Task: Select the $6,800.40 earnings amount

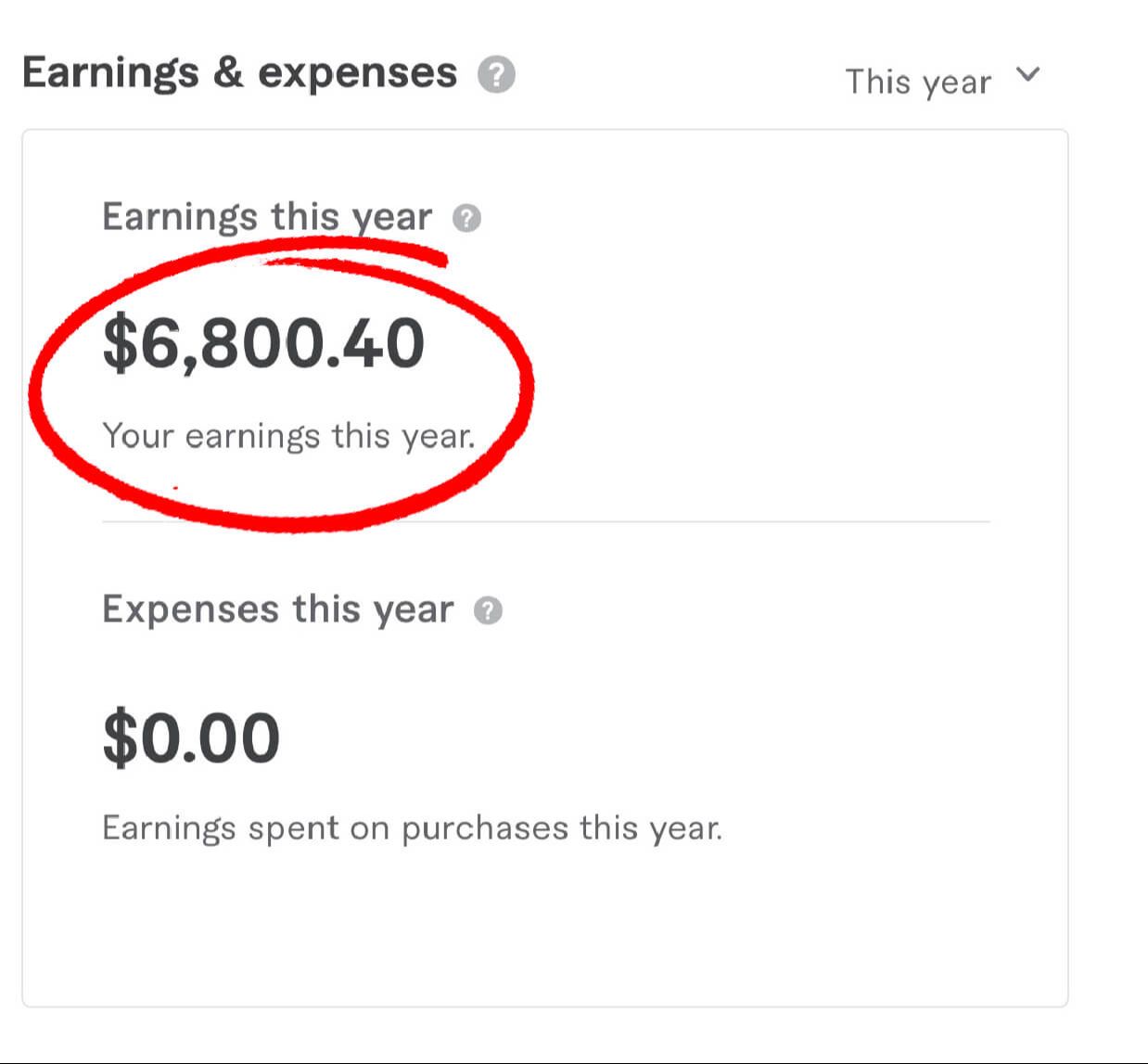Action: [x=263, y=343]
